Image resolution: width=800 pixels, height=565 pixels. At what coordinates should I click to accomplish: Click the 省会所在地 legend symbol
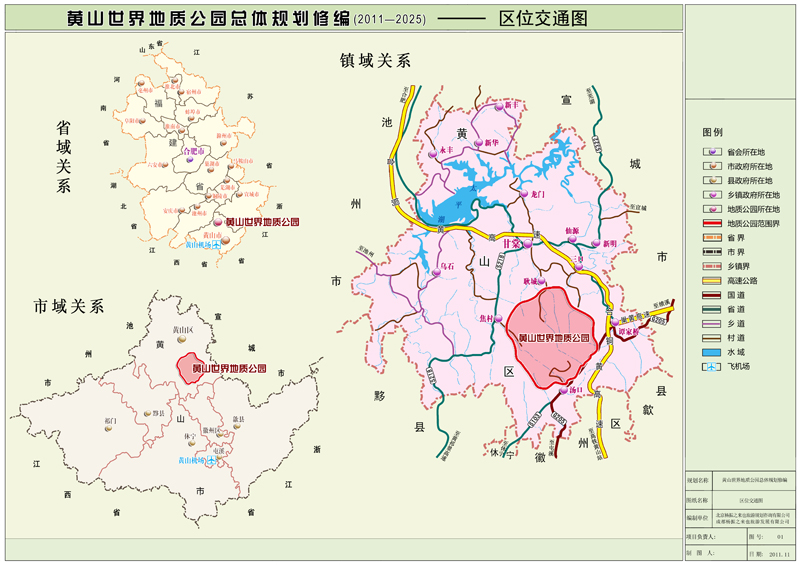point(711,151)
